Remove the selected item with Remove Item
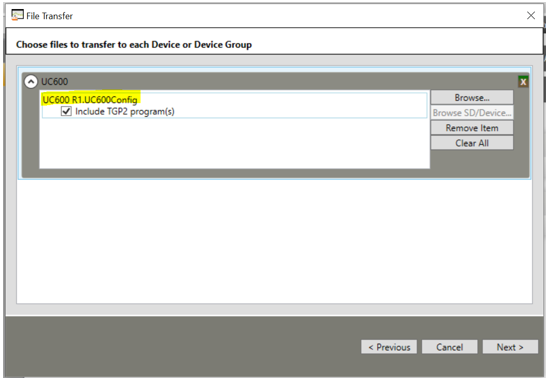Screen dimensions: 549x382 (472, 128)
